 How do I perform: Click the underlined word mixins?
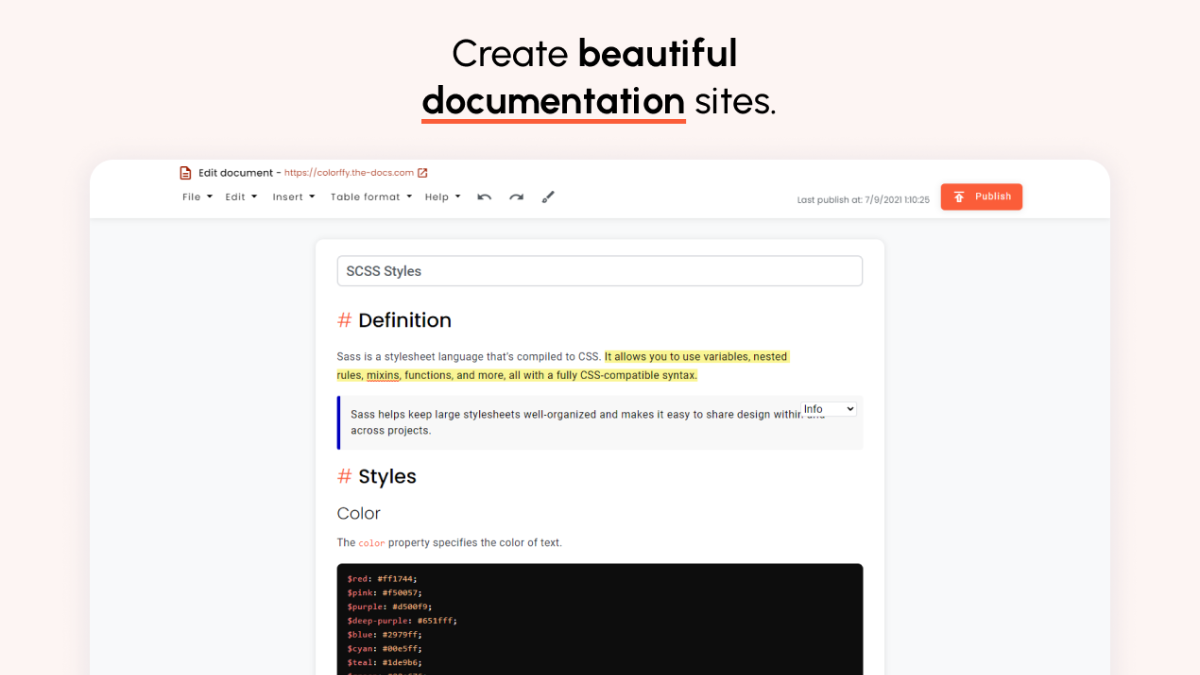[x=383, y=376]
